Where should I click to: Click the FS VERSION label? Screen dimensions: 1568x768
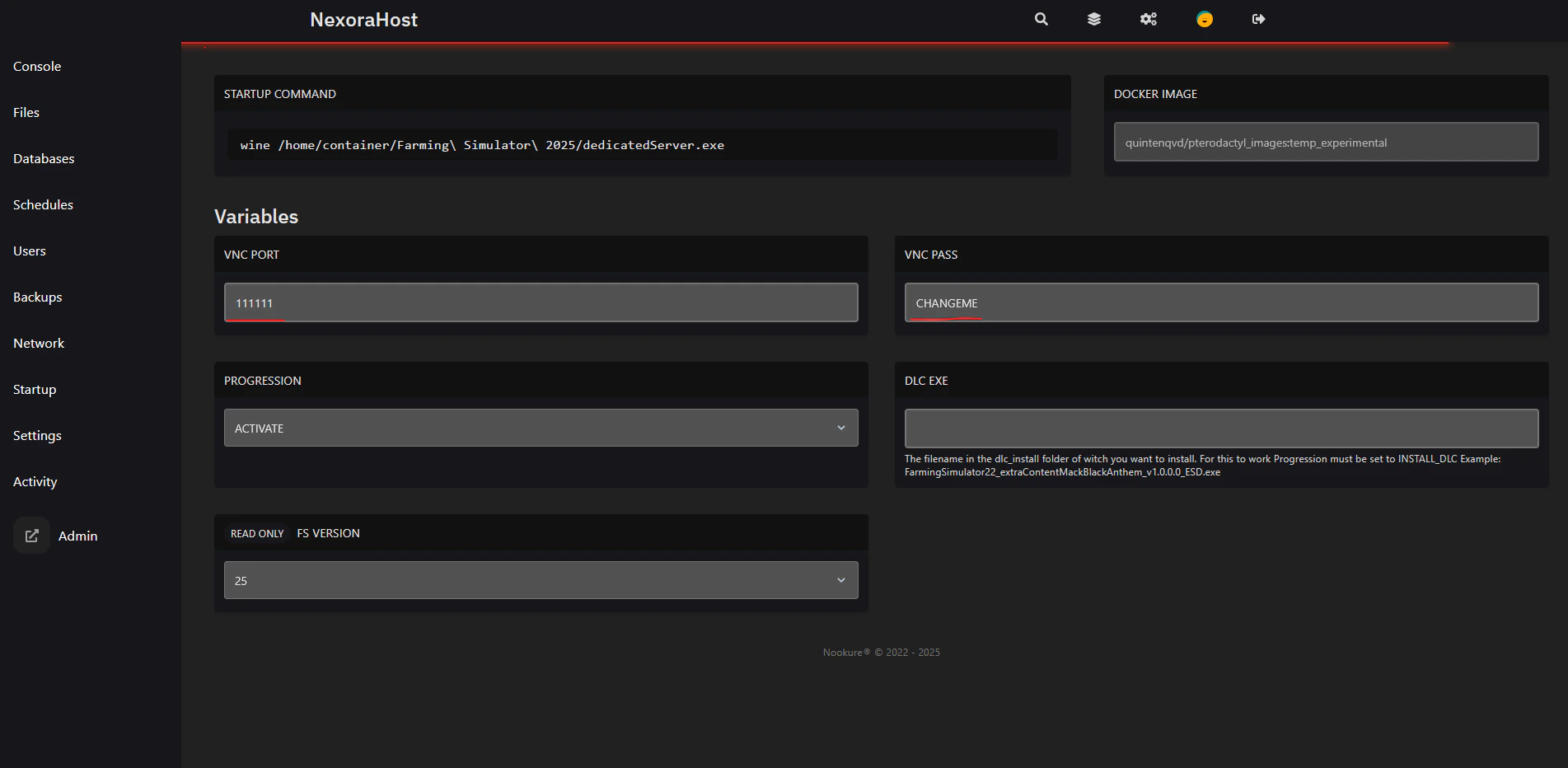pyautogui.click(x=328, y=533)
